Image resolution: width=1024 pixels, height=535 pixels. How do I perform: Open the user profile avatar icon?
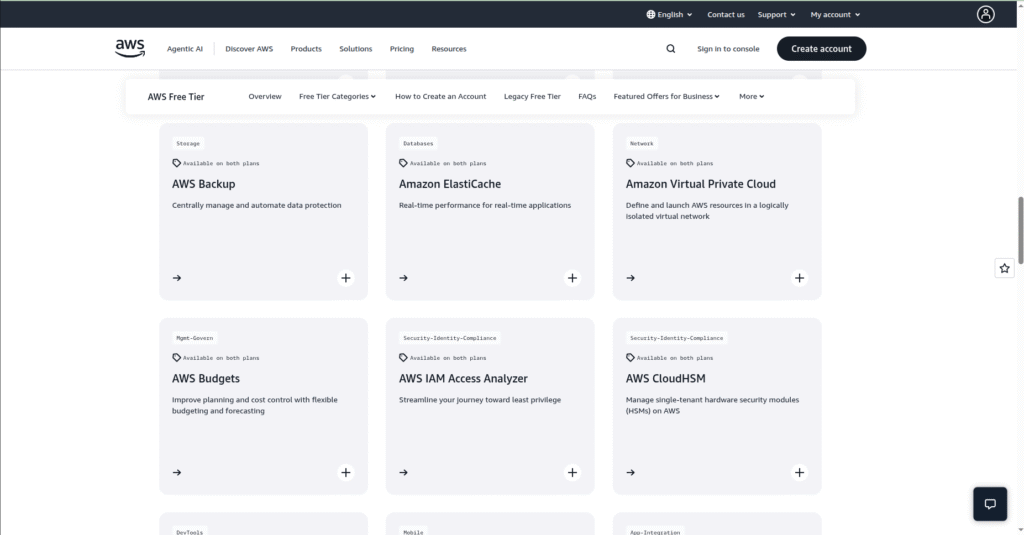pyautogui.click(x=985, y=14)
